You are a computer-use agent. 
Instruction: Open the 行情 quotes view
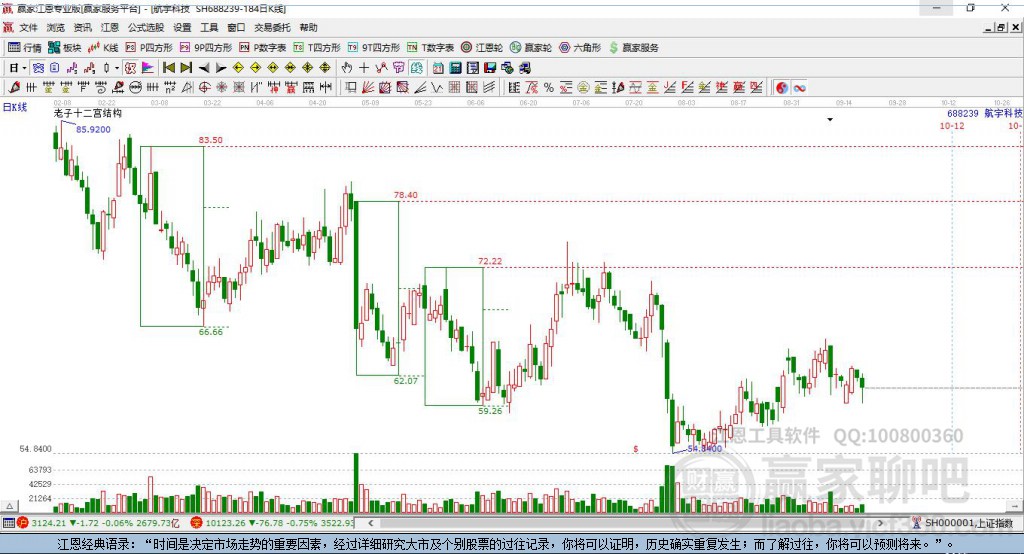pyautogui.click(x=25, y=48)
